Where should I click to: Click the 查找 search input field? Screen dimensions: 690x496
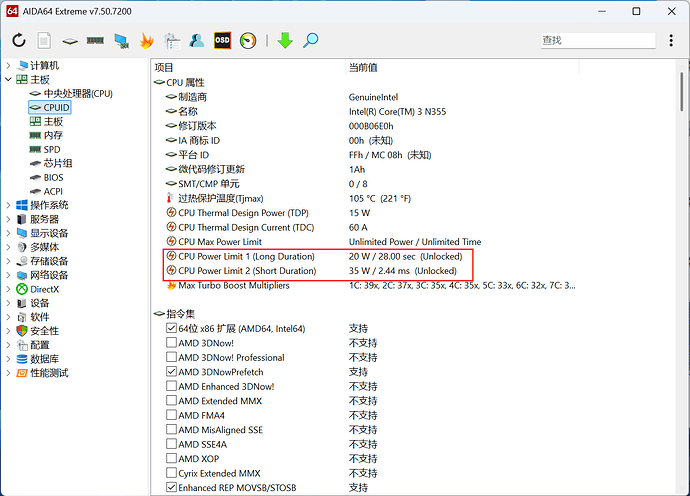point(595,41)
